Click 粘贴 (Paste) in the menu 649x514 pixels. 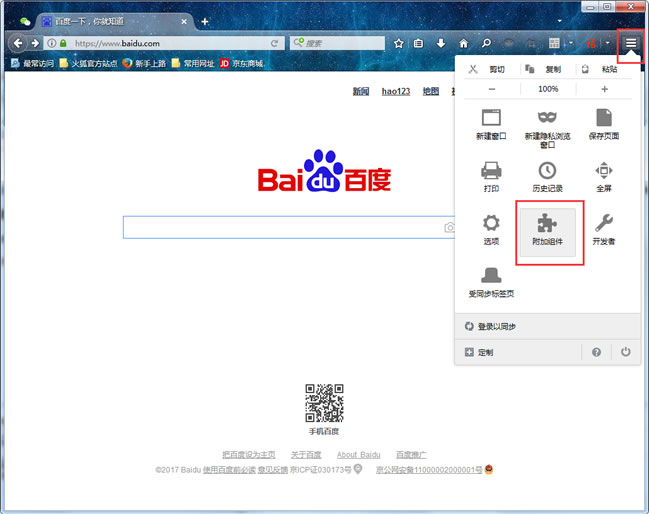[600, 69]
